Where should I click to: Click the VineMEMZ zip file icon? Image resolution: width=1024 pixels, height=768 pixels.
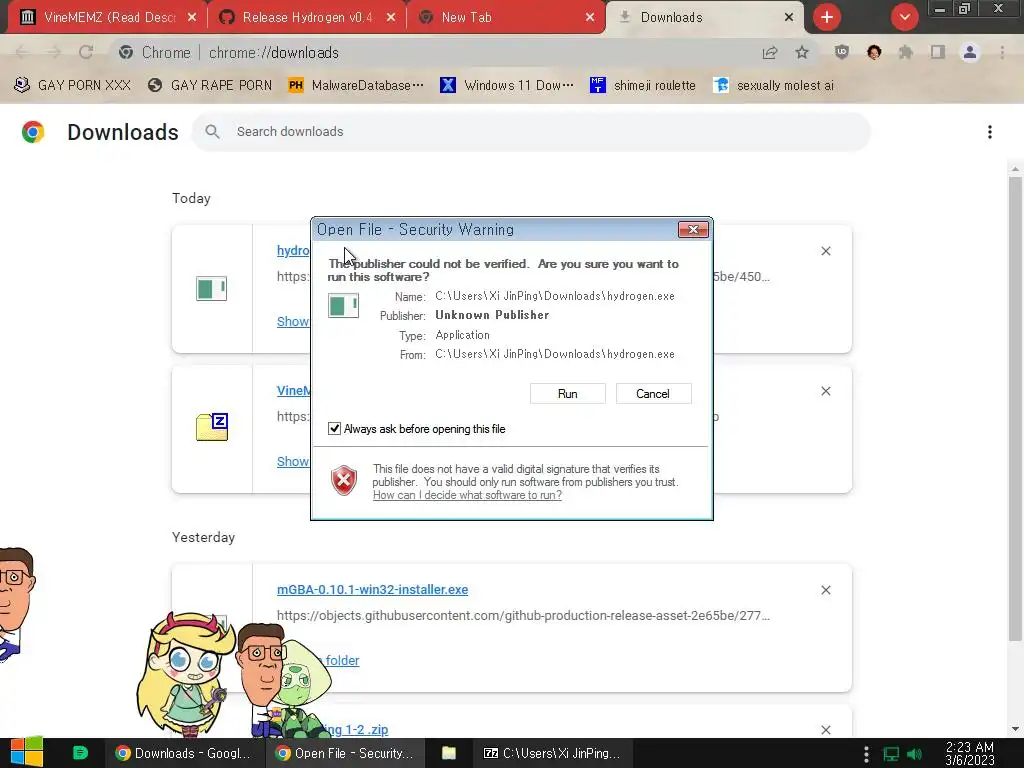coord(212,427)
